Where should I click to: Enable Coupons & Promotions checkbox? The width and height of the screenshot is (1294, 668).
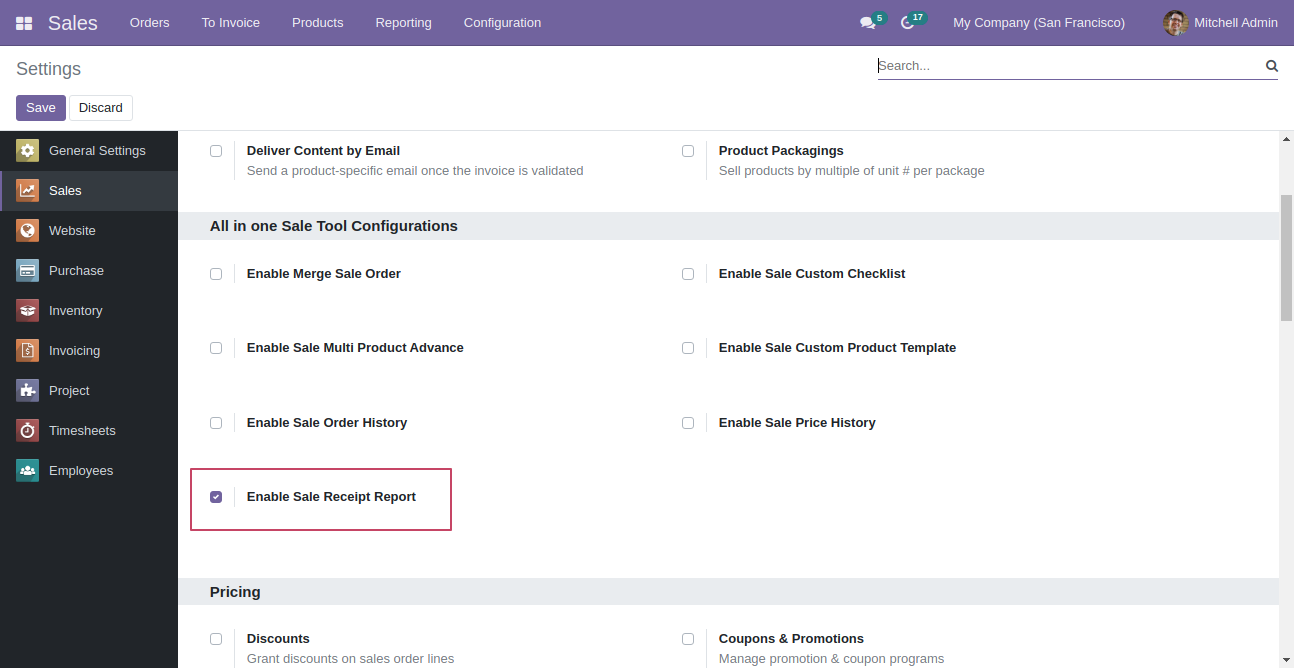(x=688, y=639)
